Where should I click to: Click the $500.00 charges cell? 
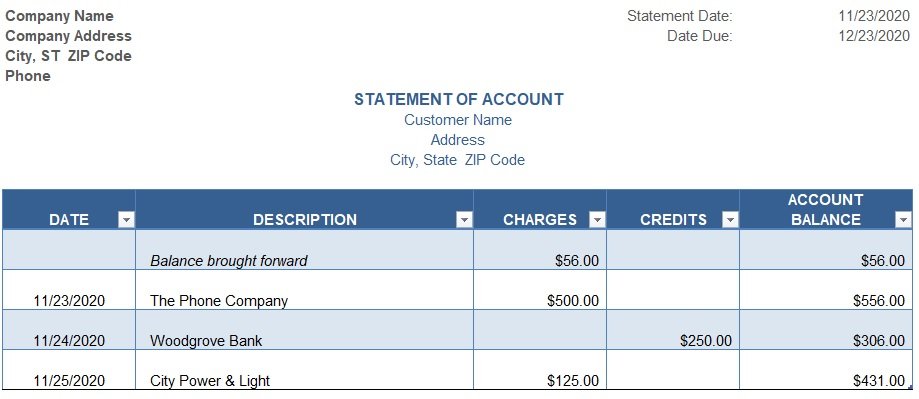(x=540, y=290)
